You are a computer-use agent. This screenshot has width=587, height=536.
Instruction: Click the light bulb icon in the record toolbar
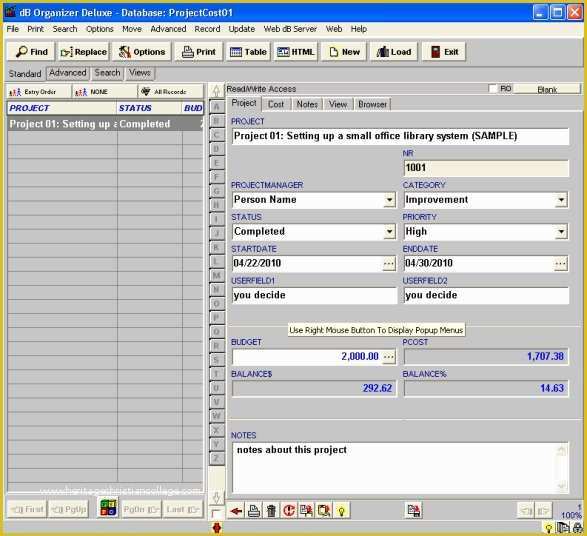tap(341, 511)
